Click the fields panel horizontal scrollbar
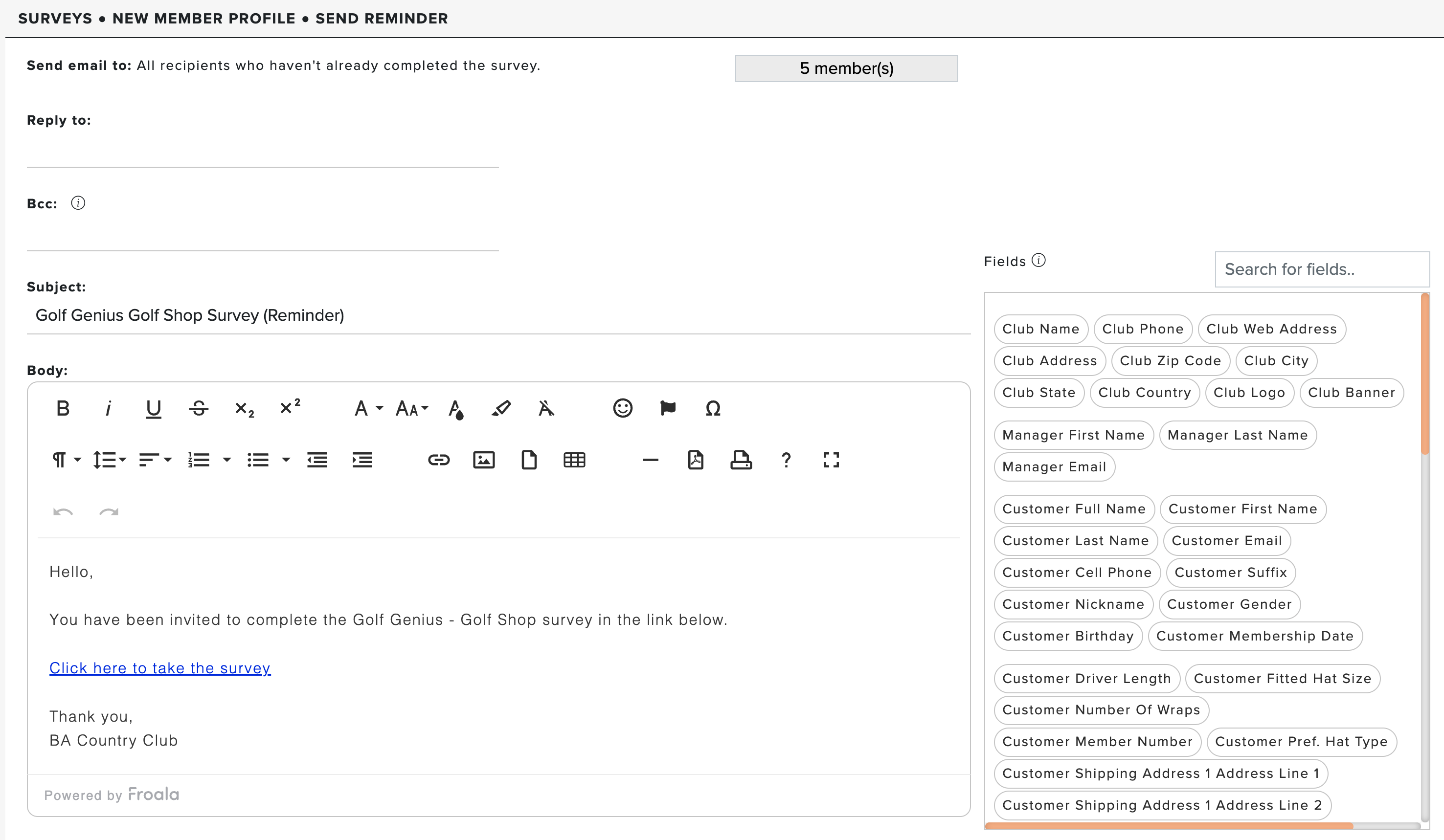The image size is (1444, 840). 1169,825
